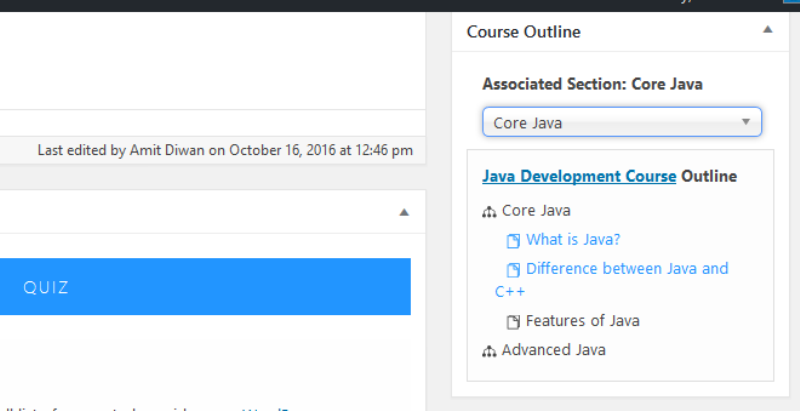Collapse the Course Outline panel
800x411 pixels.
click(767, 31)
